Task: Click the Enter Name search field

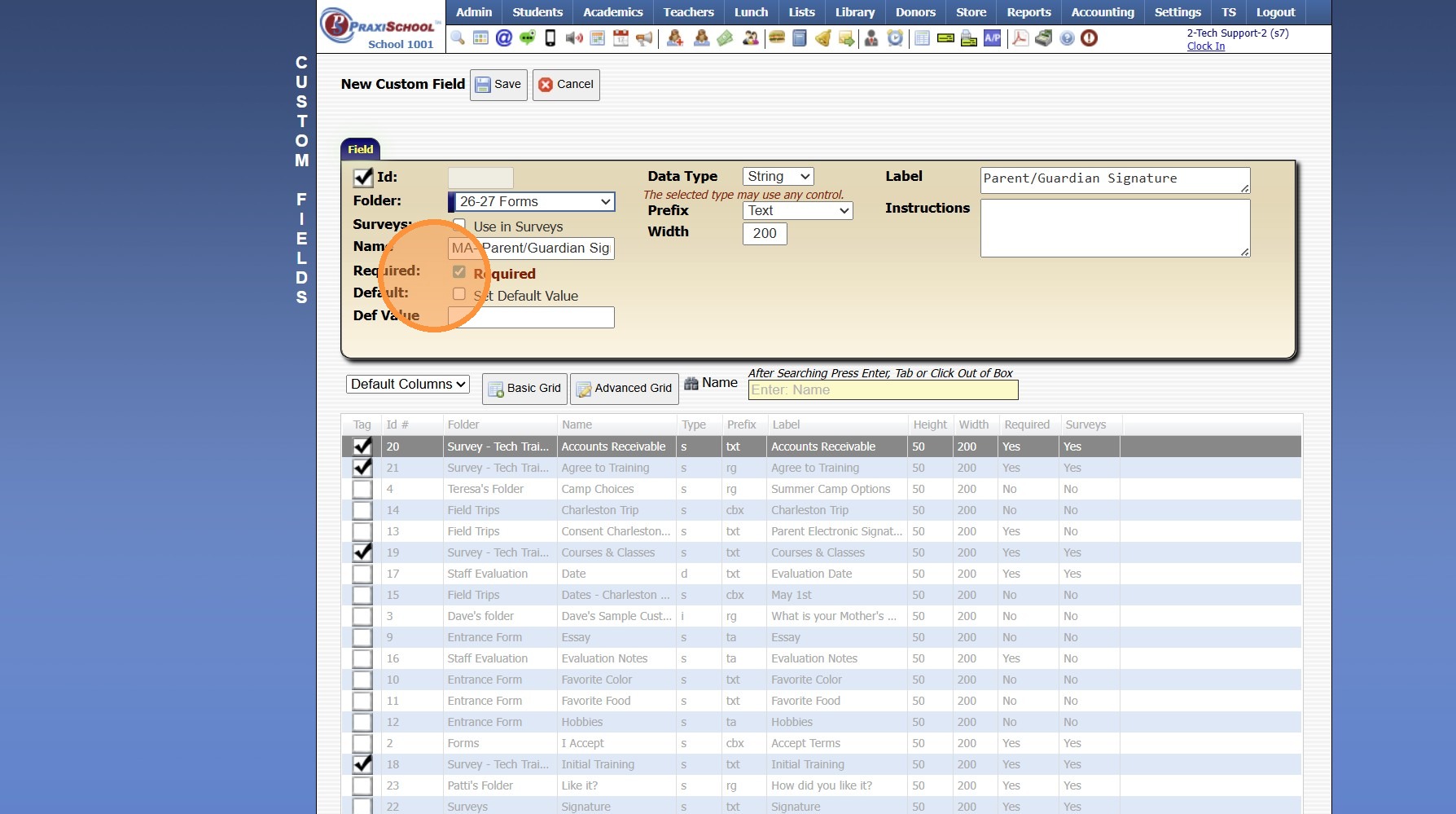Action: click(882, 390)
